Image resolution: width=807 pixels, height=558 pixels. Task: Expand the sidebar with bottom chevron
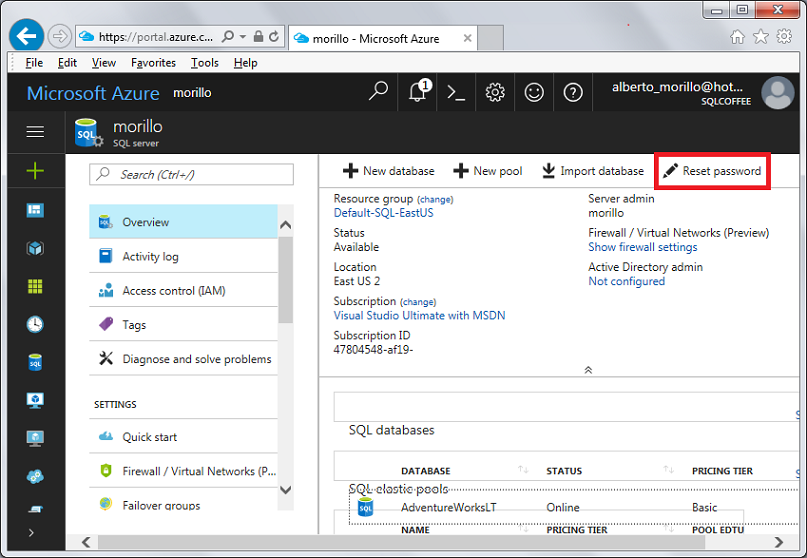pyautogui.click(x=31, y=532)
